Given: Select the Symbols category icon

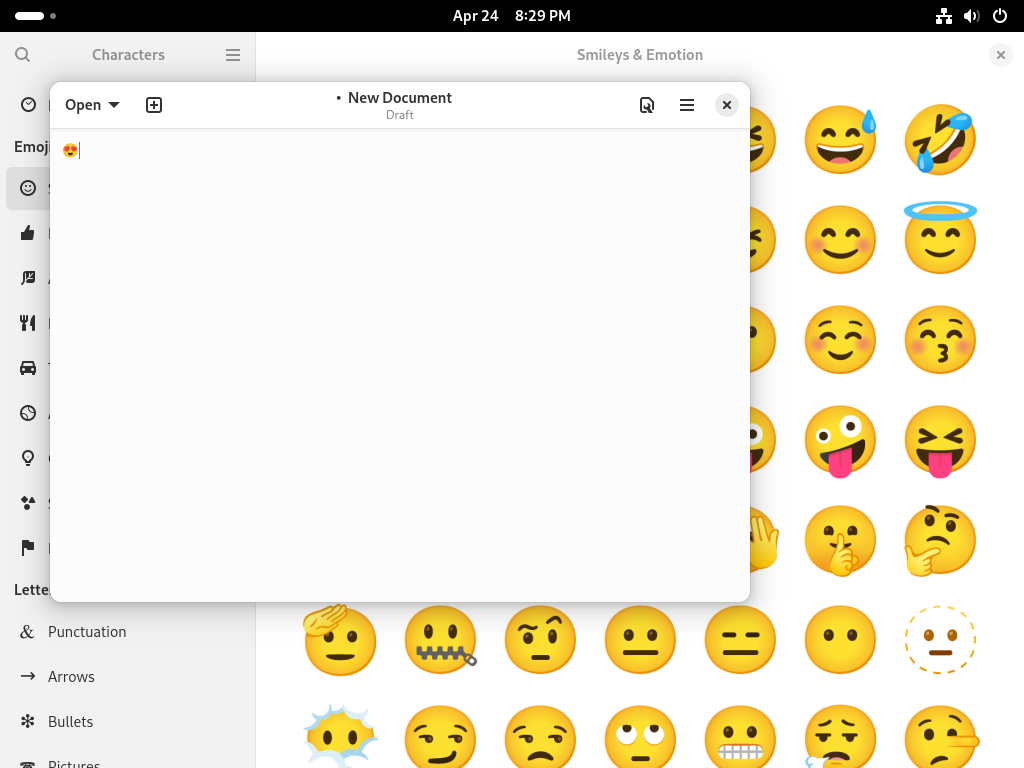Looking at the screenshot, I should (x=28, y=503).
